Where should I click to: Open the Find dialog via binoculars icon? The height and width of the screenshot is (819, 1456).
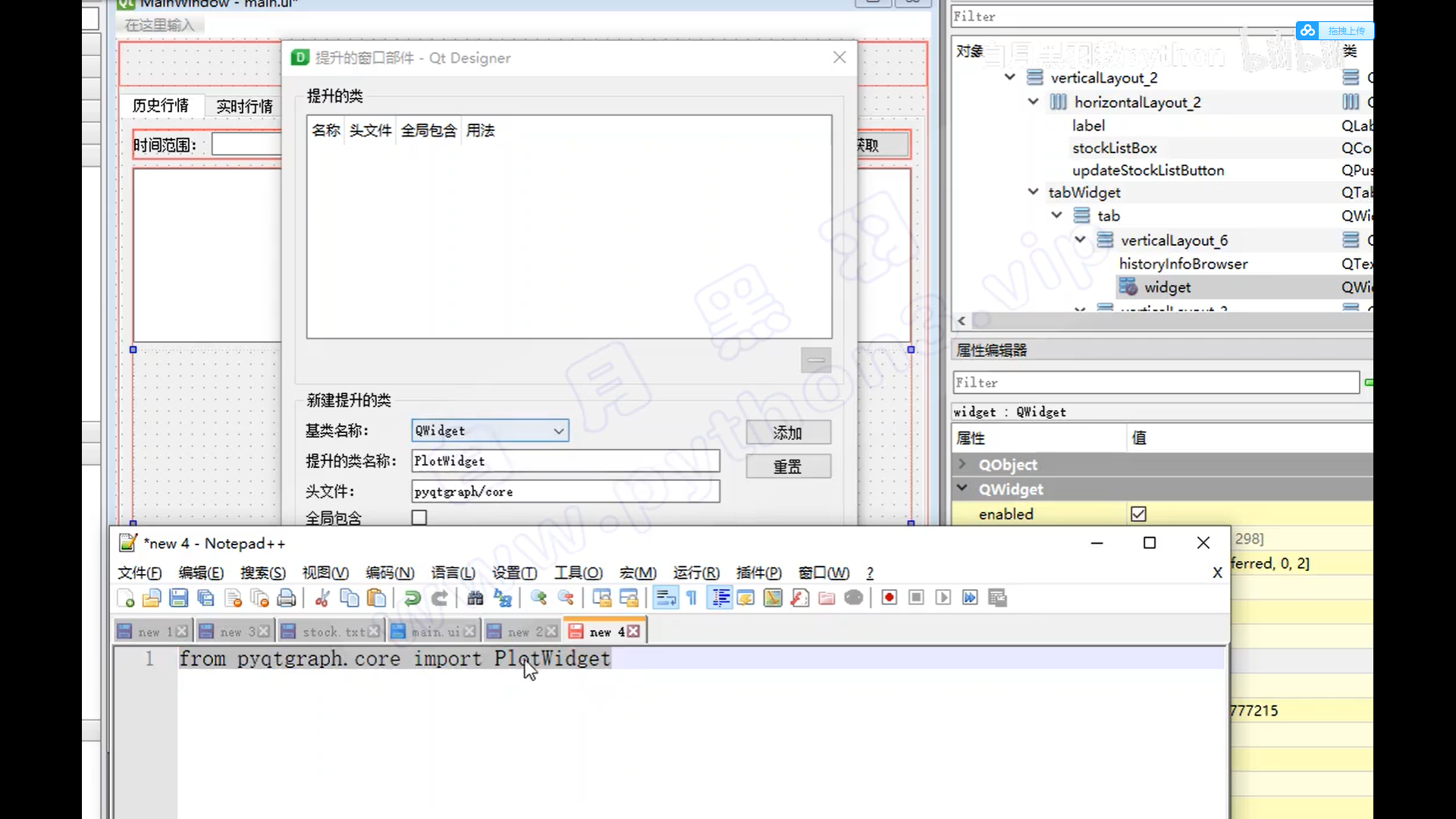475,598
